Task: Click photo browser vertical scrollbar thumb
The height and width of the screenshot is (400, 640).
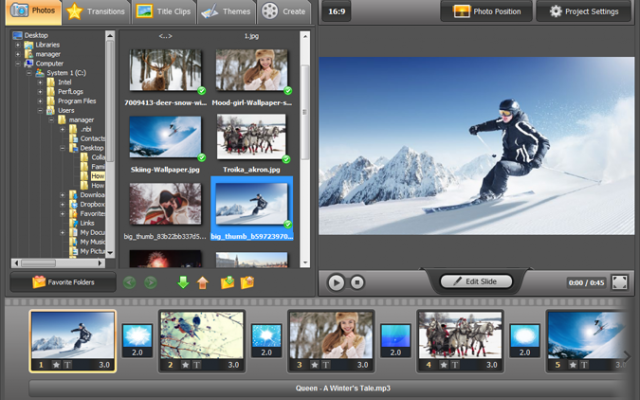Action: (x=304, y=112)
